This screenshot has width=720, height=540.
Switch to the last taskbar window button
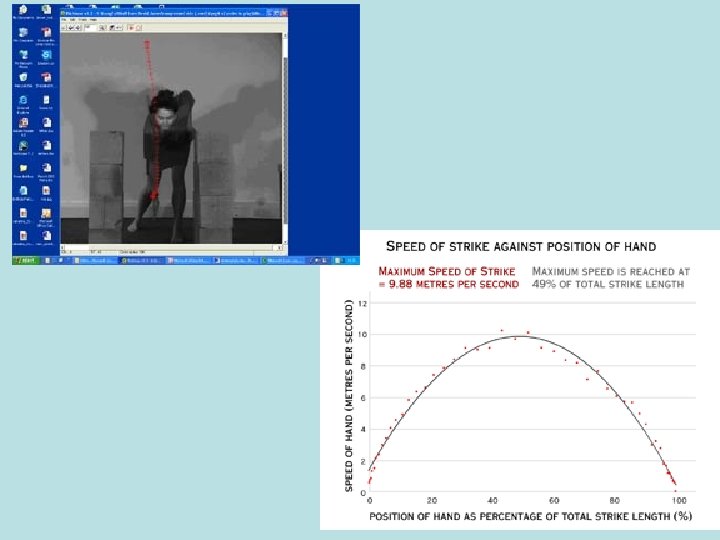pyautogui.click(x=283, y=260)
